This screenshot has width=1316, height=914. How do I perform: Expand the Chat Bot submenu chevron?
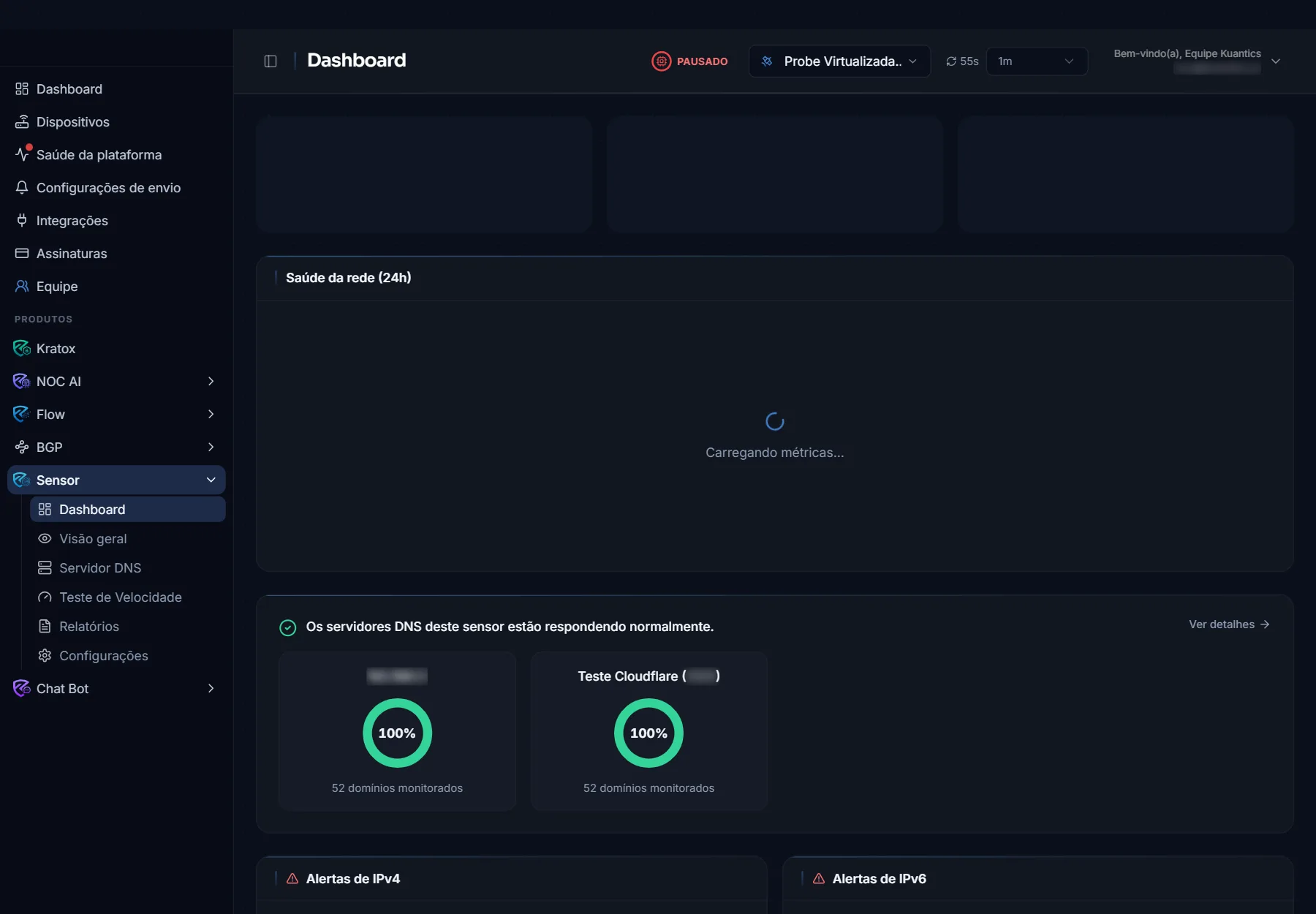[211, 689]
